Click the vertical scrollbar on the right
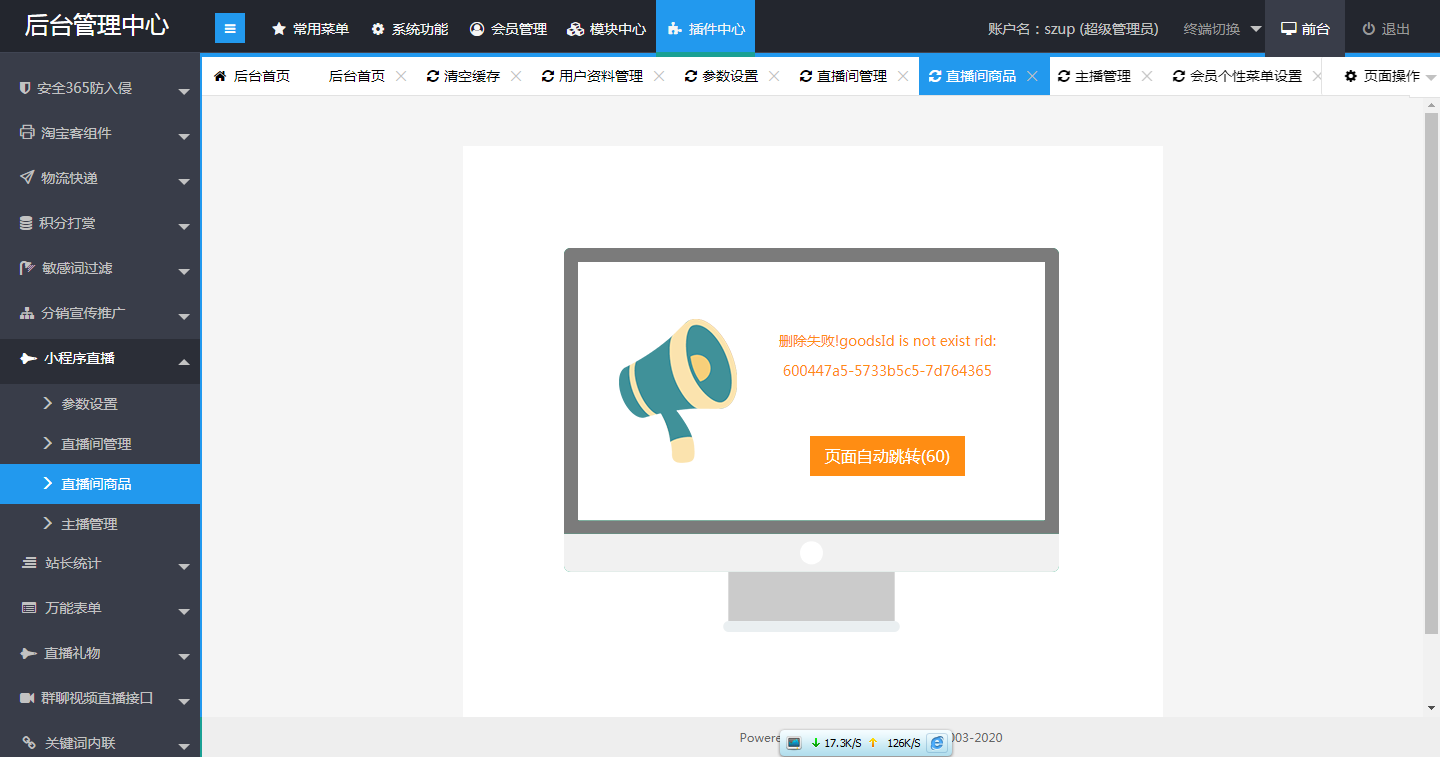 1431,372
